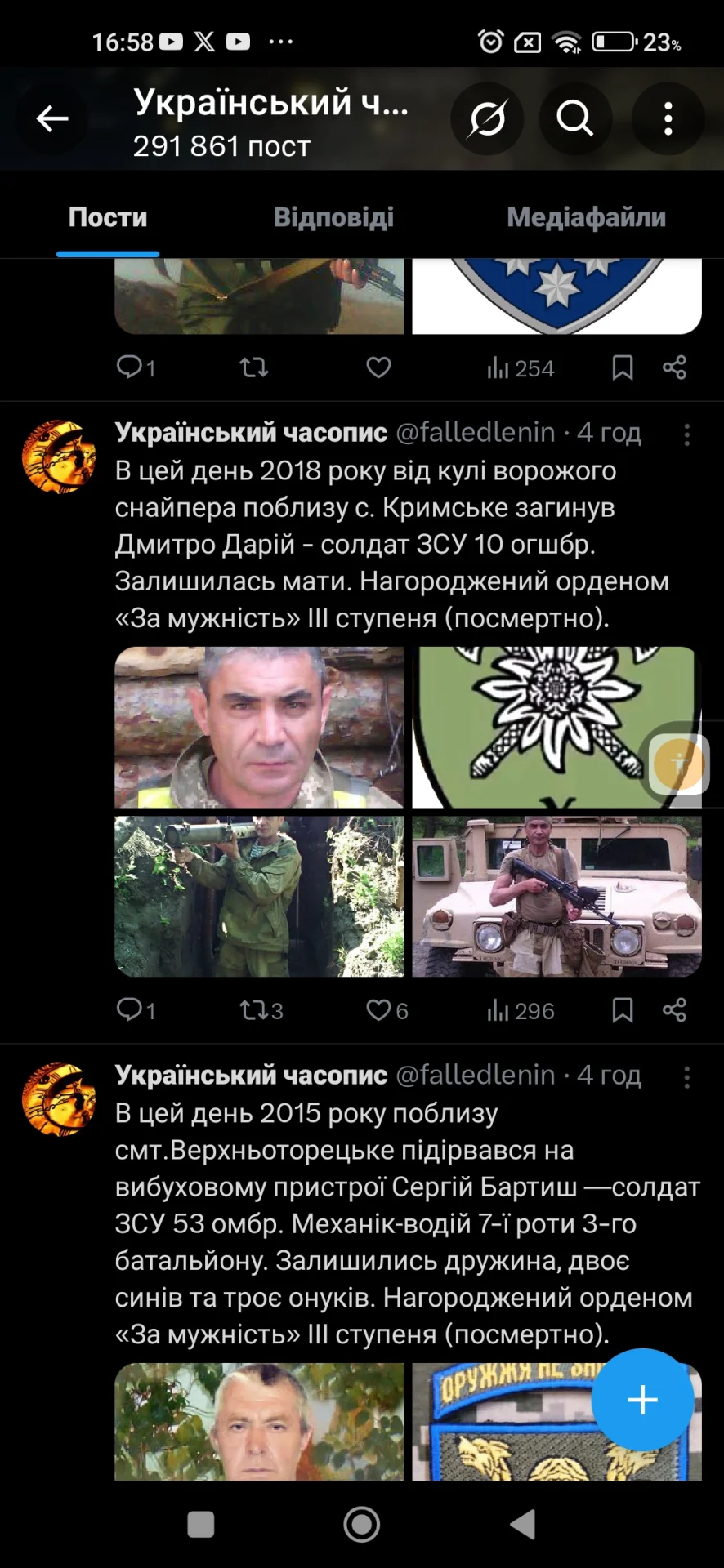Open @falledlenin handle on first post

click(476, 432)
